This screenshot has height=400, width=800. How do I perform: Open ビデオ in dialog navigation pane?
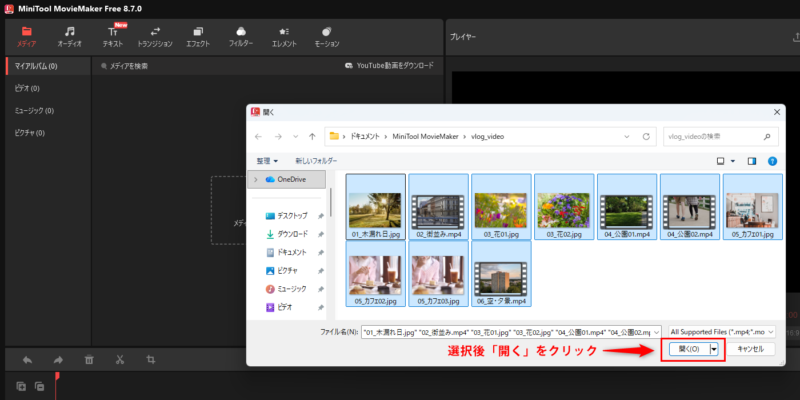[286, 307]
